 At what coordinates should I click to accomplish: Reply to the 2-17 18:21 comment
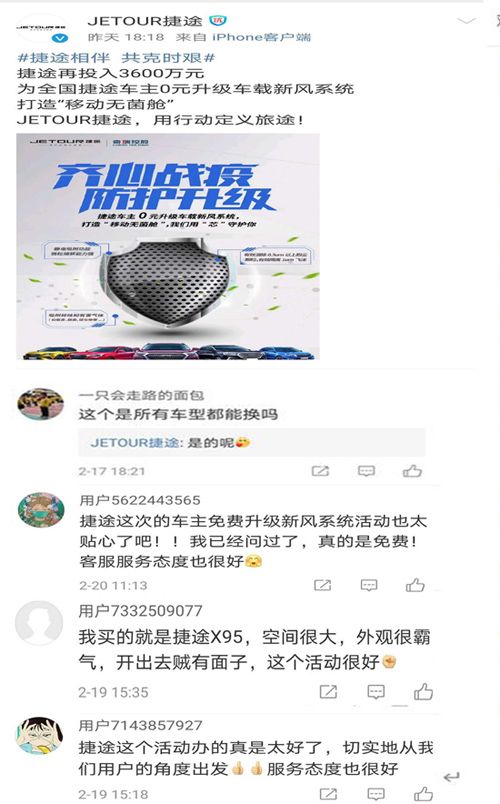366,471
